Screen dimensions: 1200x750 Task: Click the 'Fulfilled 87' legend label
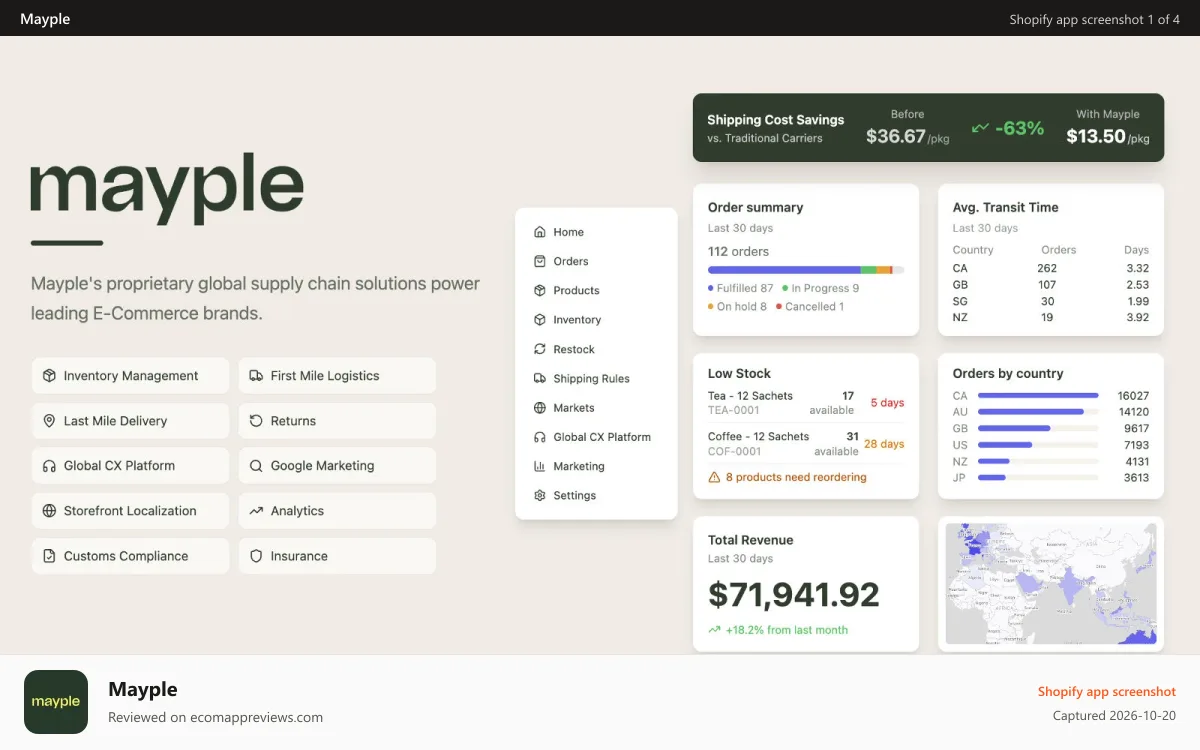[745, 289]
